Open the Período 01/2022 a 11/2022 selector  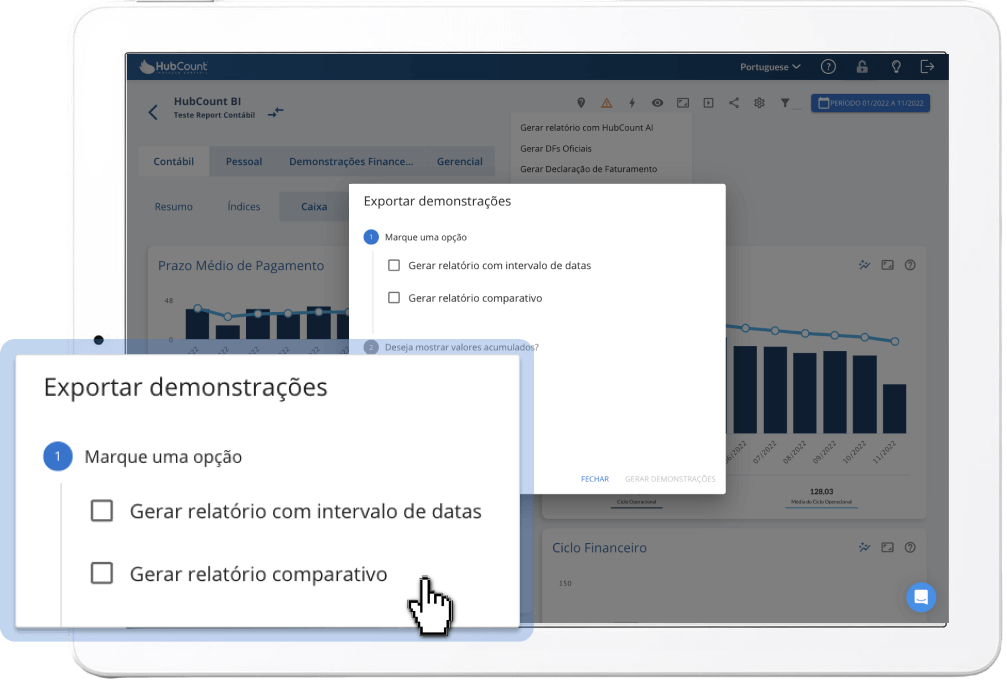[x=870, y=103]
